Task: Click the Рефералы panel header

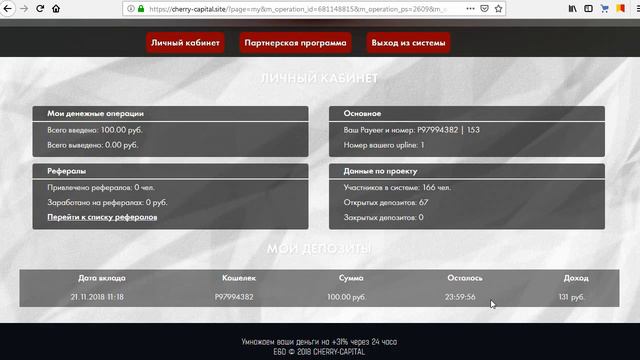Action: [171, 171]
